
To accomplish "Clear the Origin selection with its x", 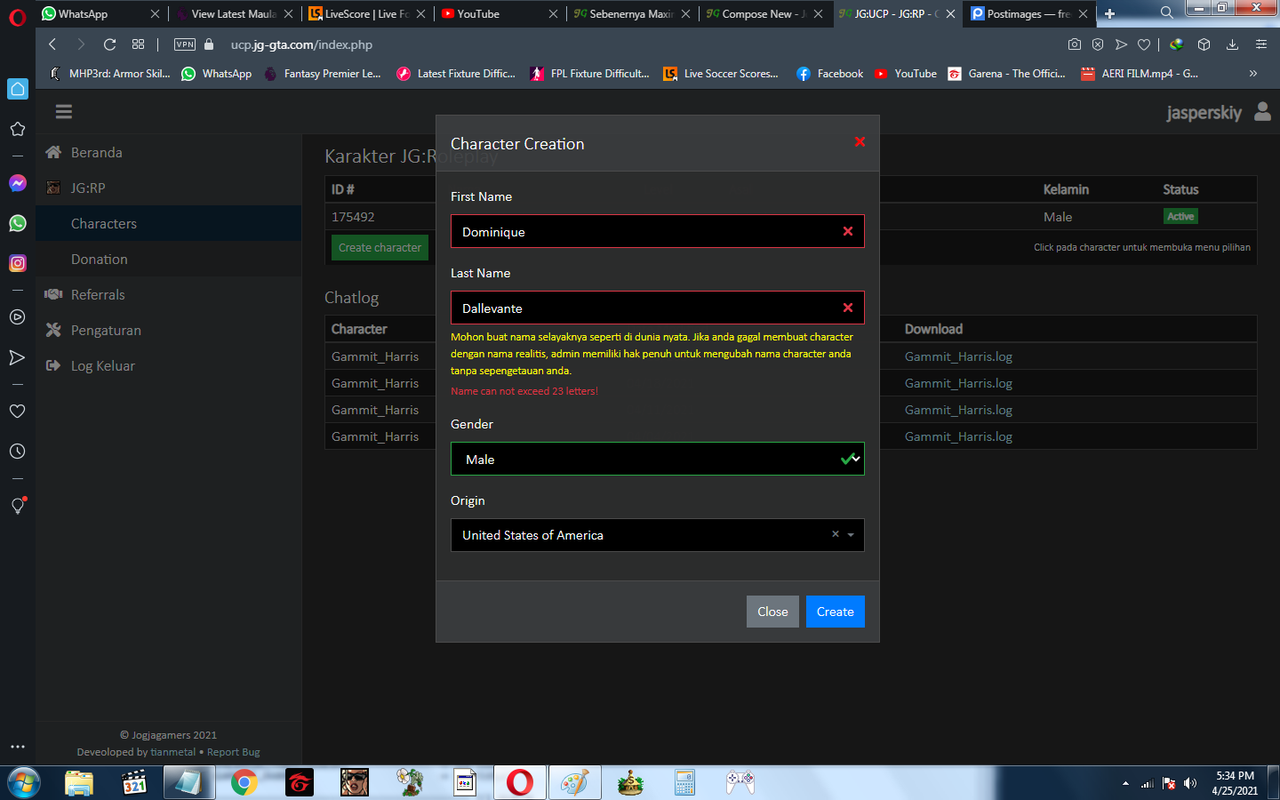I will pyautogui.click(x=835, y=534).
